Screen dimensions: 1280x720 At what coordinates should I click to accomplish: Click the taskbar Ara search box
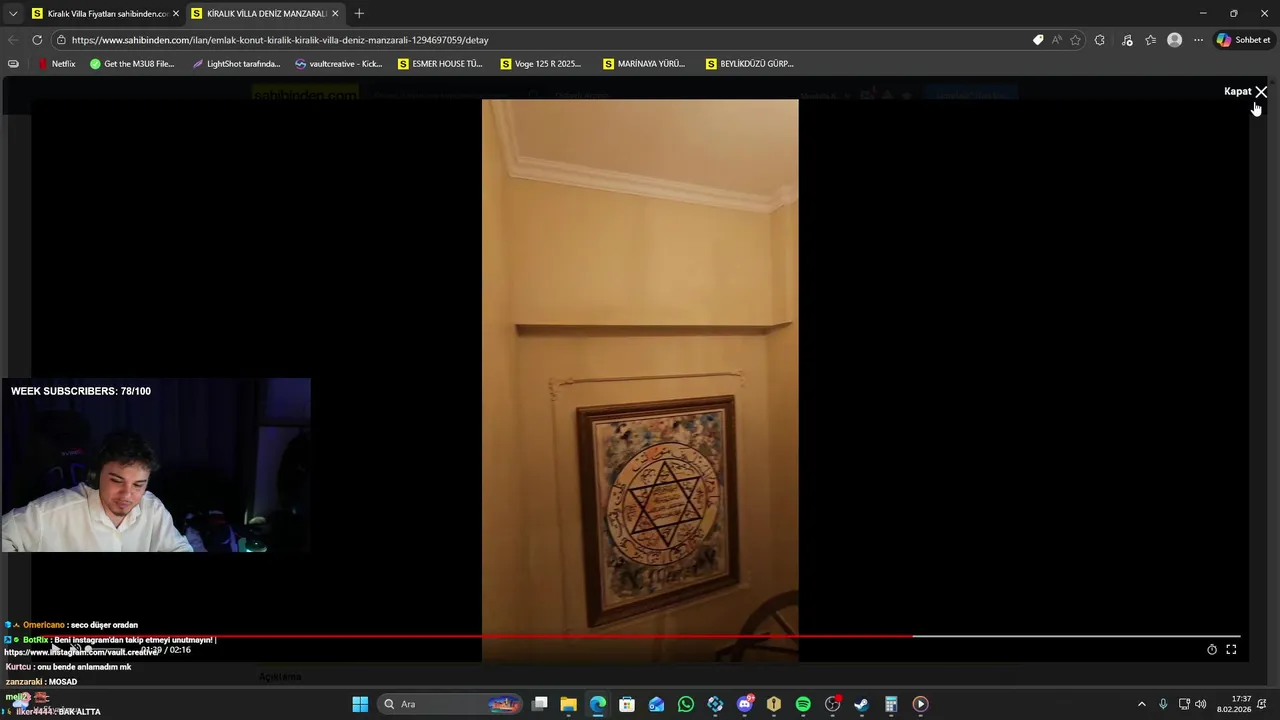(x=451, y=704)
